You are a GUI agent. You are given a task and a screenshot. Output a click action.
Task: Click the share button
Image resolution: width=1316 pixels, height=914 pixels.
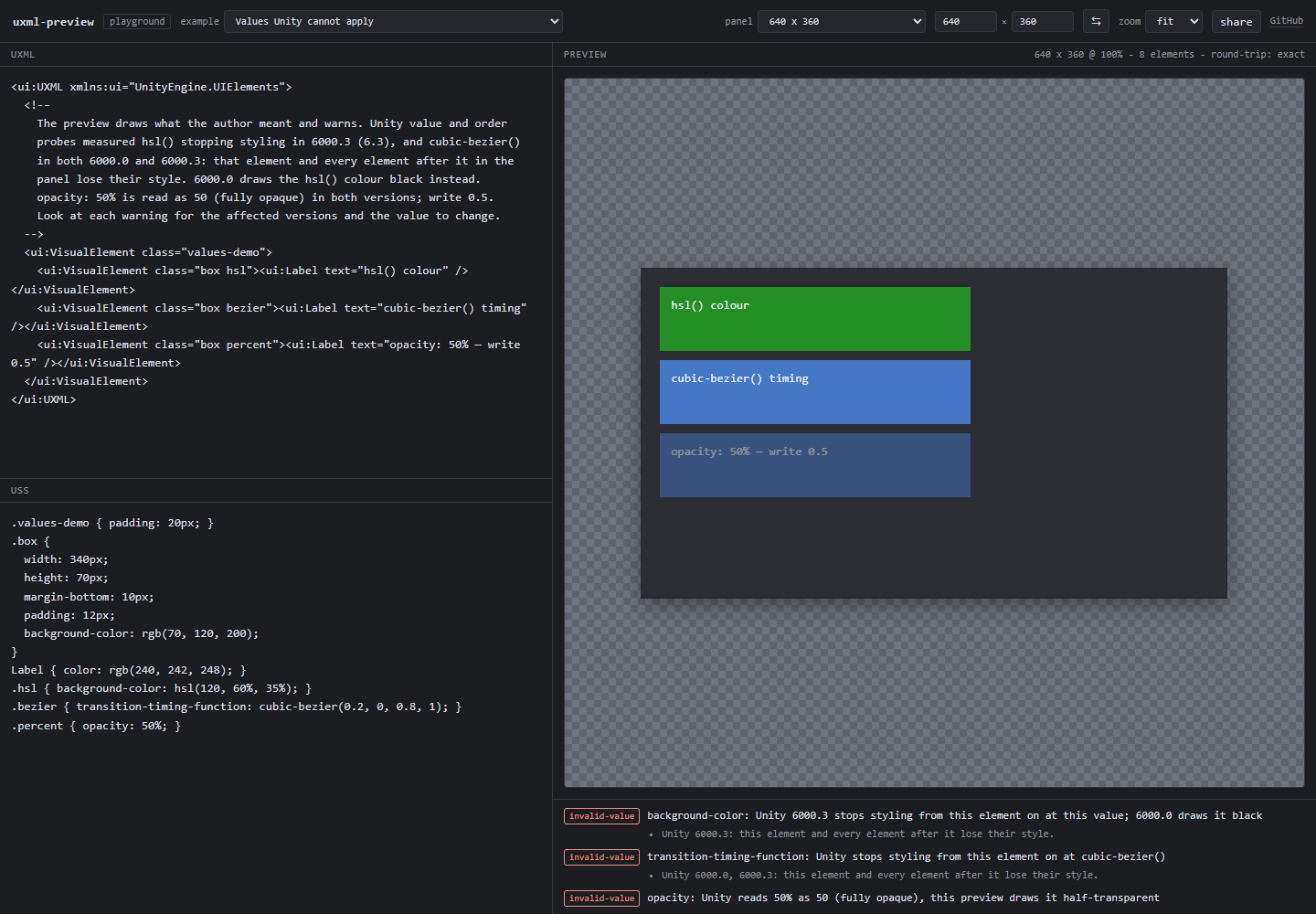click(1236, 21)
